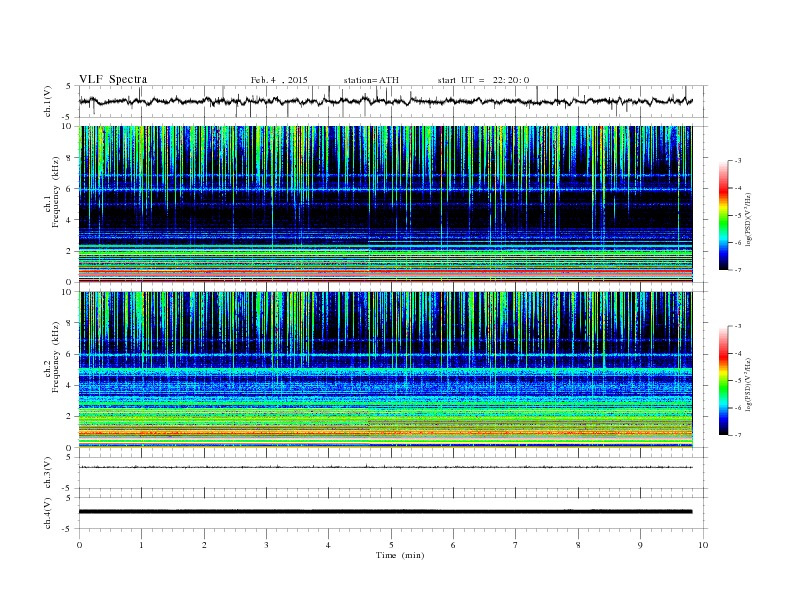The image size is (792, 612).
Task: Select the date text "Feb. 4 , 2015"
Action: click(x=279, y=80)
